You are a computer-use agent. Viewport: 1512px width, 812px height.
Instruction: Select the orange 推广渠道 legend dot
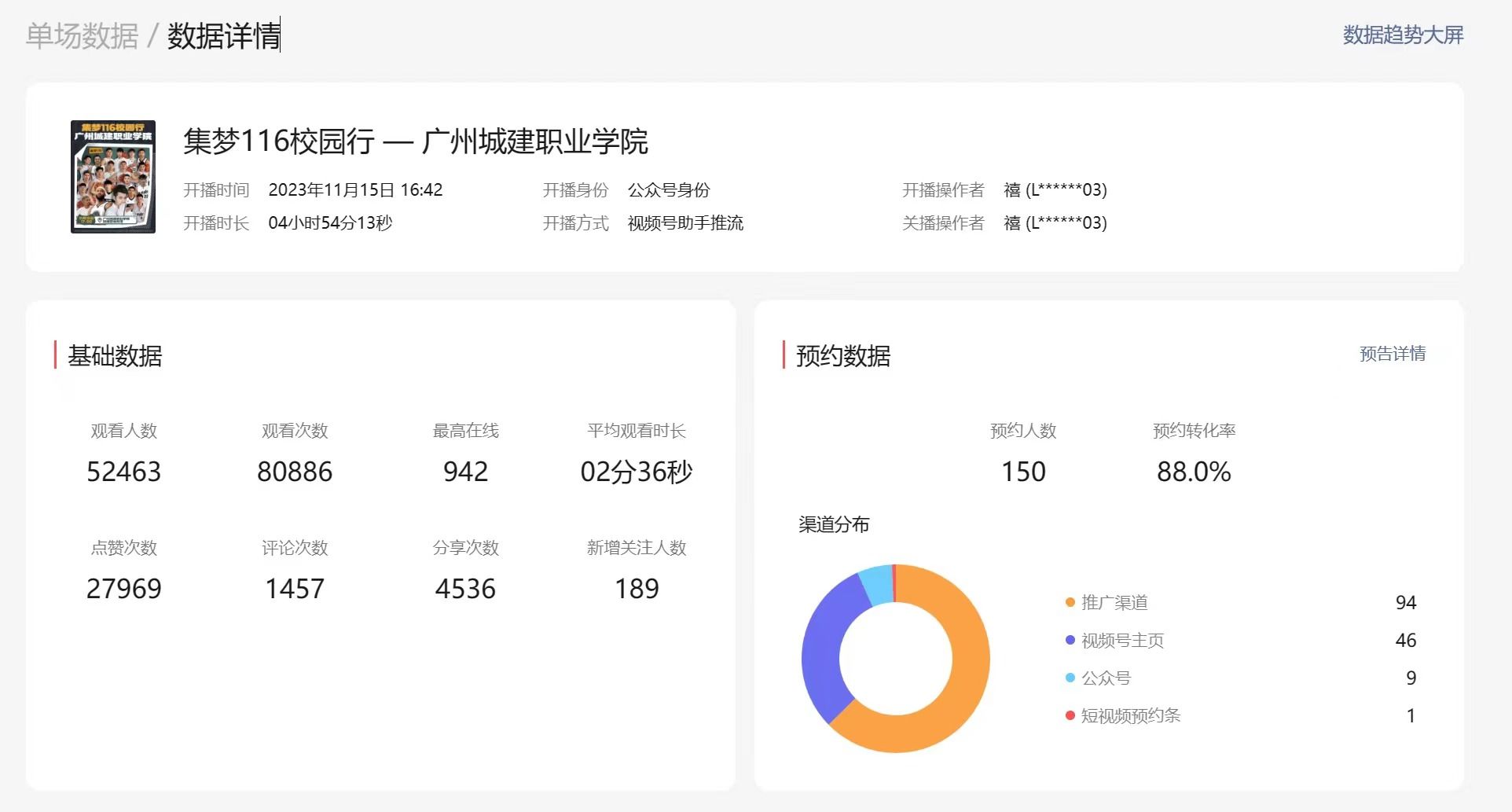click(1070, 603)
